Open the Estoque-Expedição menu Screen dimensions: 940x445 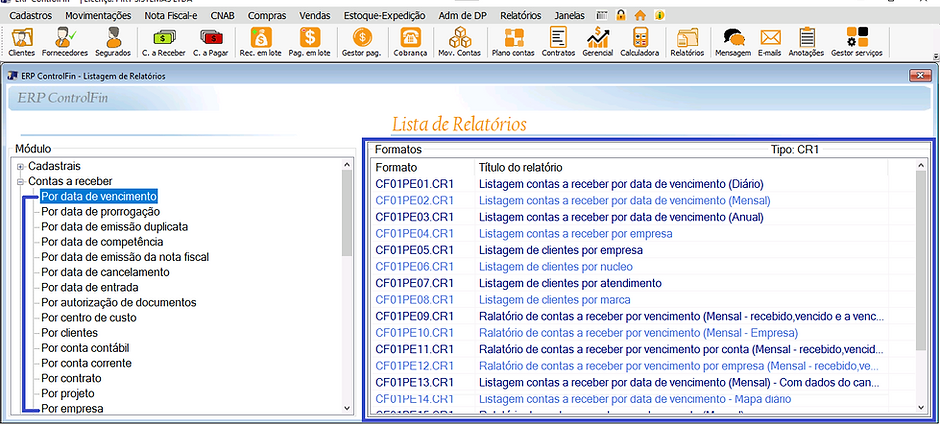click(384, 16)
